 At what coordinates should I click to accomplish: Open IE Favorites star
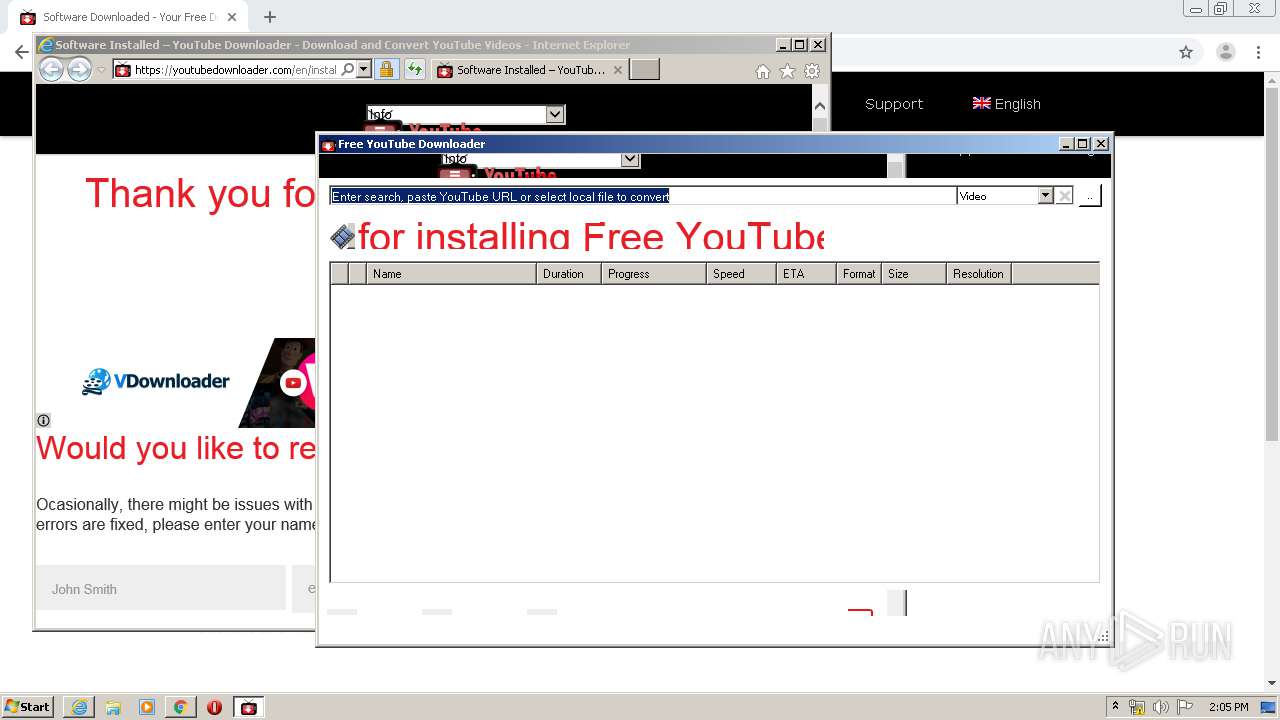pos(787,71)
